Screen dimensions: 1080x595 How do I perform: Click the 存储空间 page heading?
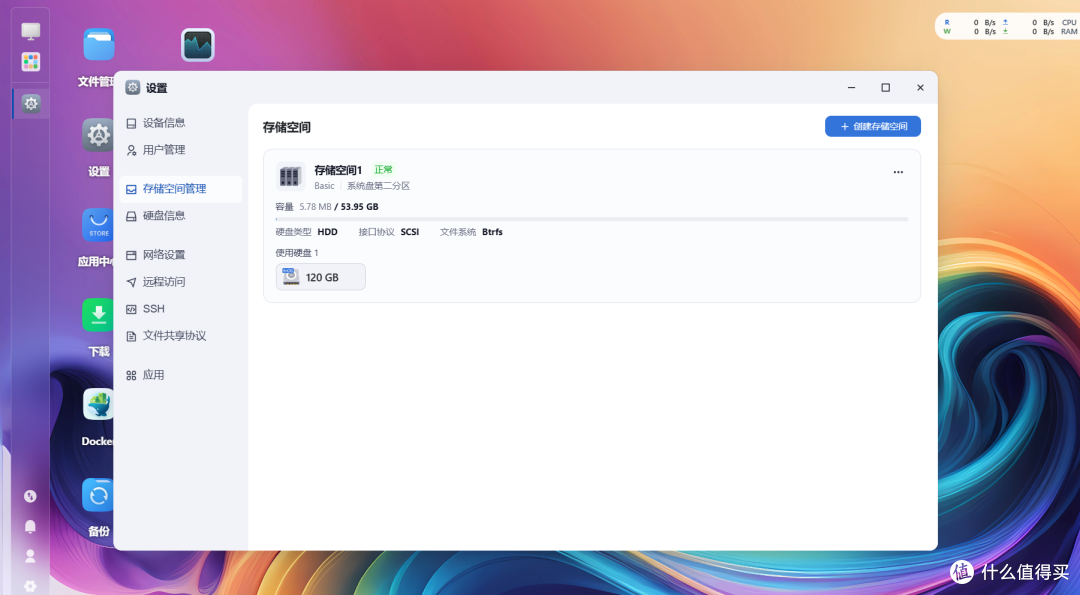click(287, 127)
